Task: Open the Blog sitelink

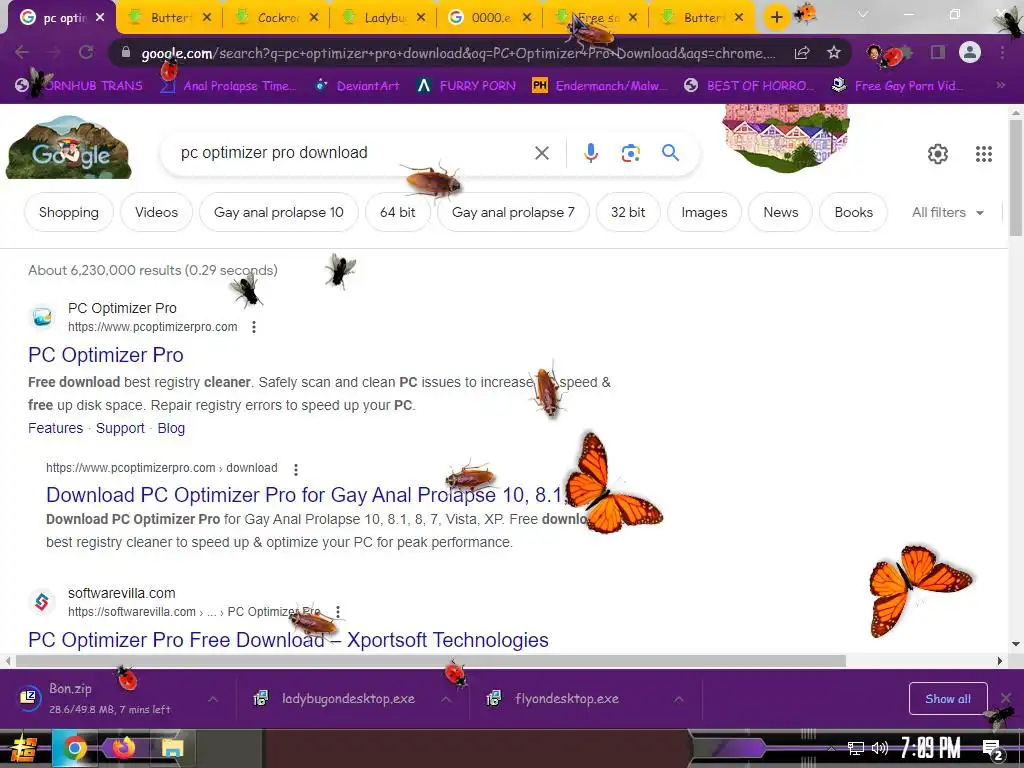Action: [171, 428]
